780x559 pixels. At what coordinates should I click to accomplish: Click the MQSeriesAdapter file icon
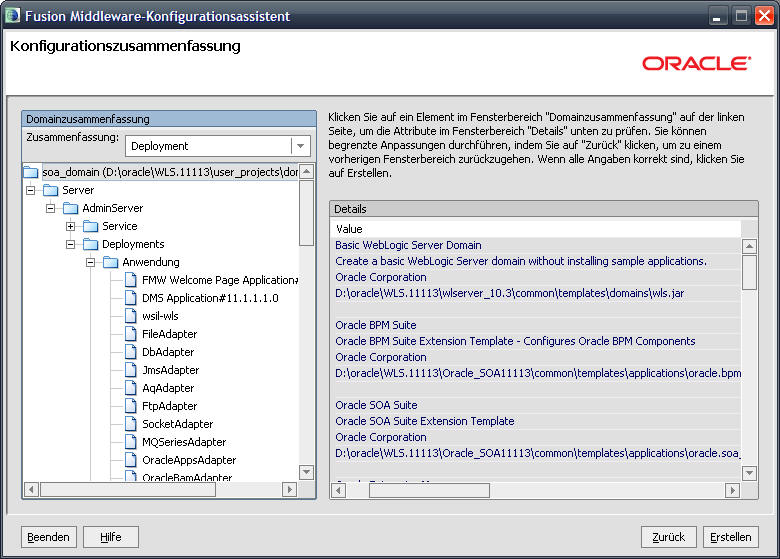[x=131, y=442]
